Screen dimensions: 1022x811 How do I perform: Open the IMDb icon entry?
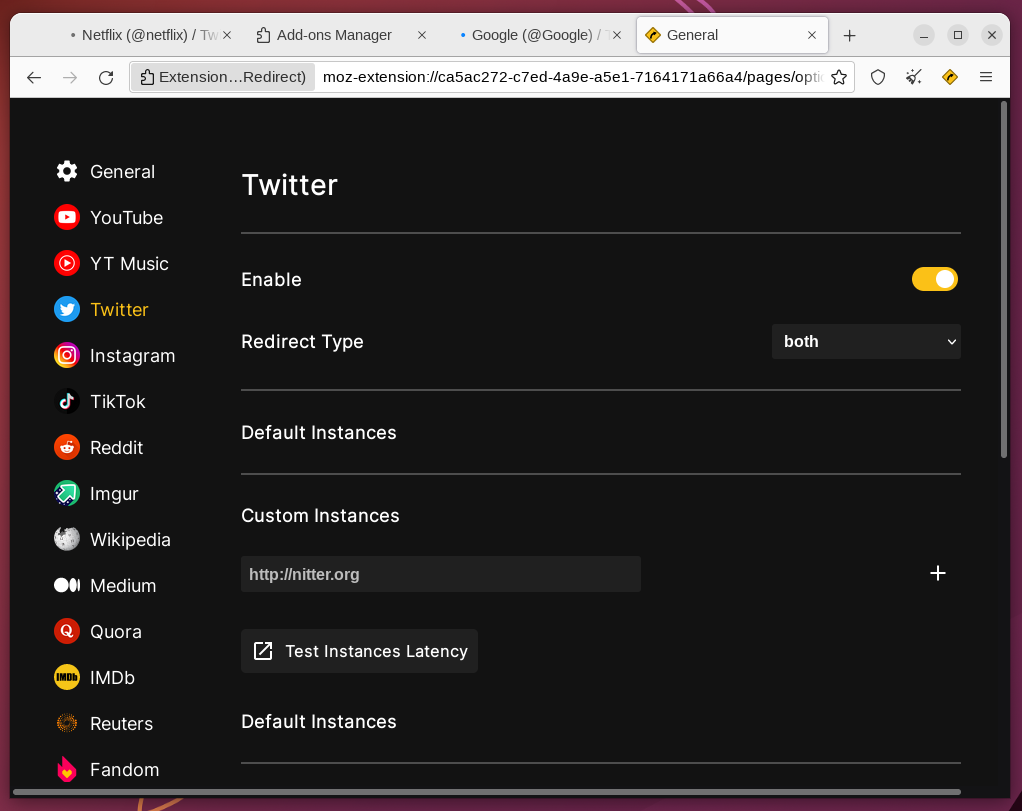coord(66,677)
